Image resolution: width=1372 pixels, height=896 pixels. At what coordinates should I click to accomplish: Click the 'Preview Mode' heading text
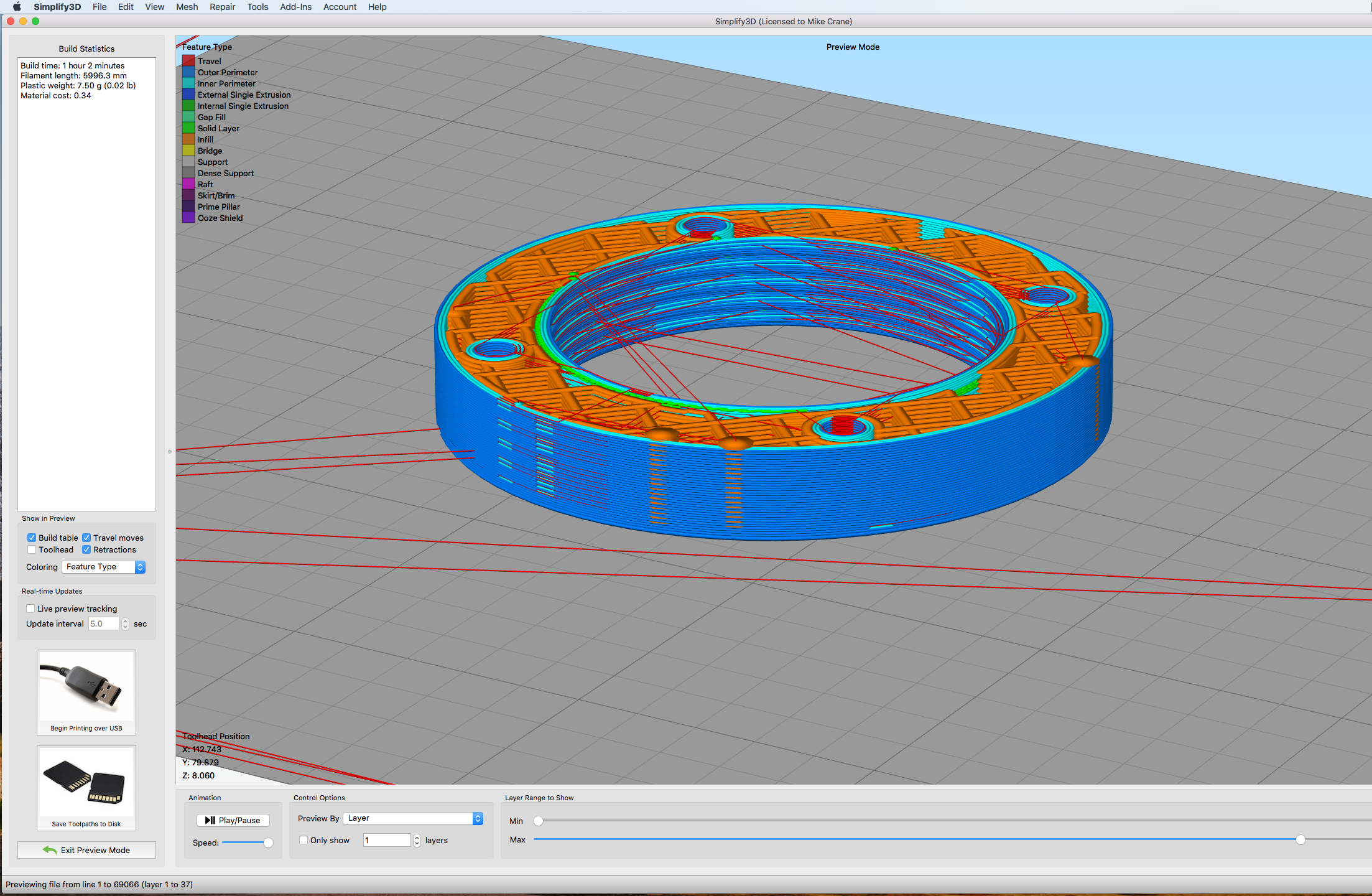click(853, 47)
